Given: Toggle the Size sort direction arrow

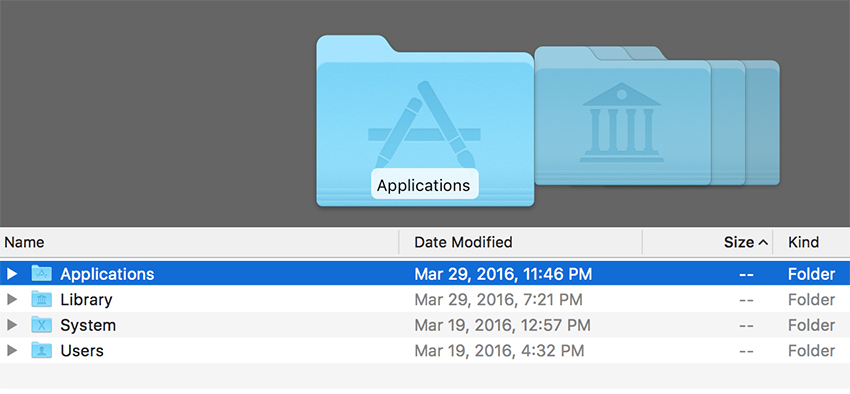Looking at the screenshot, I should coord(763,242).
